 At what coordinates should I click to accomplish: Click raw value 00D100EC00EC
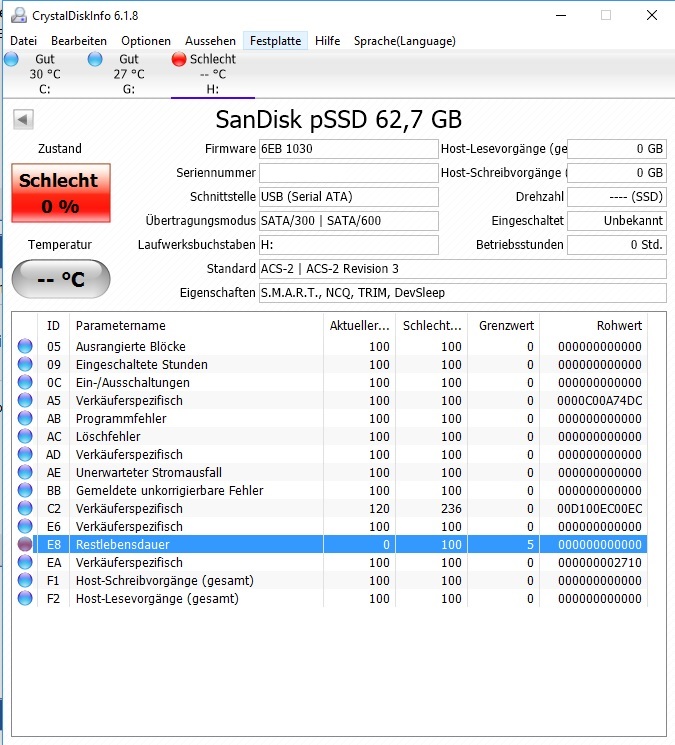(x=599, y=508)
